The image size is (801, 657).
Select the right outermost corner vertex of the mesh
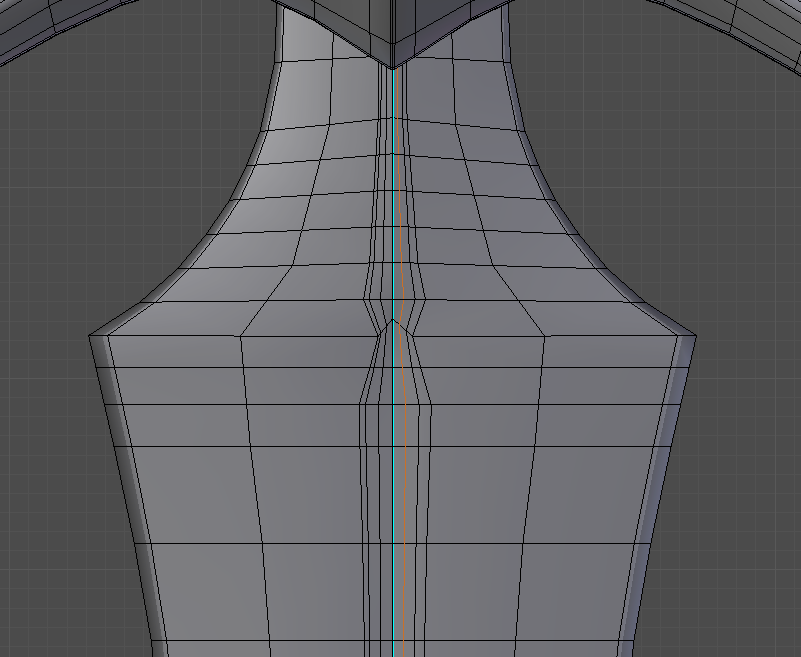click(696, 336)
